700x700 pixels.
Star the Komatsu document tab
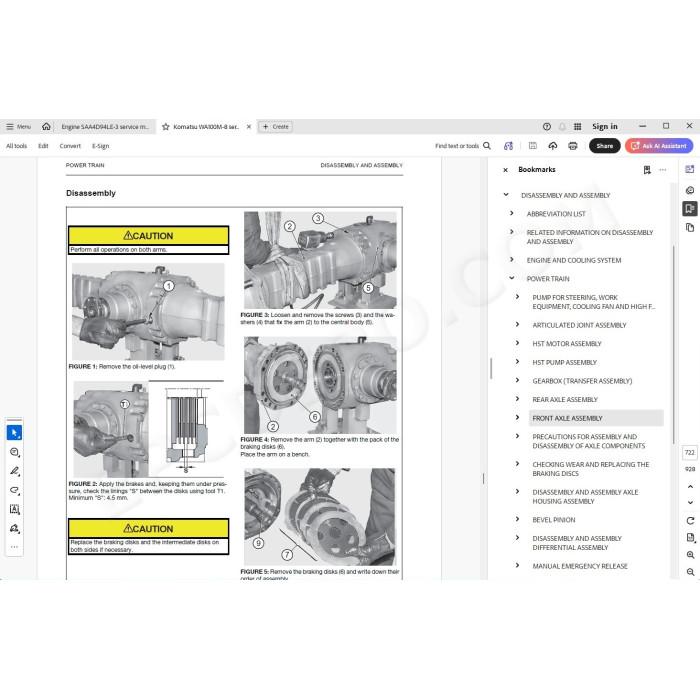[x=166, y=127]
